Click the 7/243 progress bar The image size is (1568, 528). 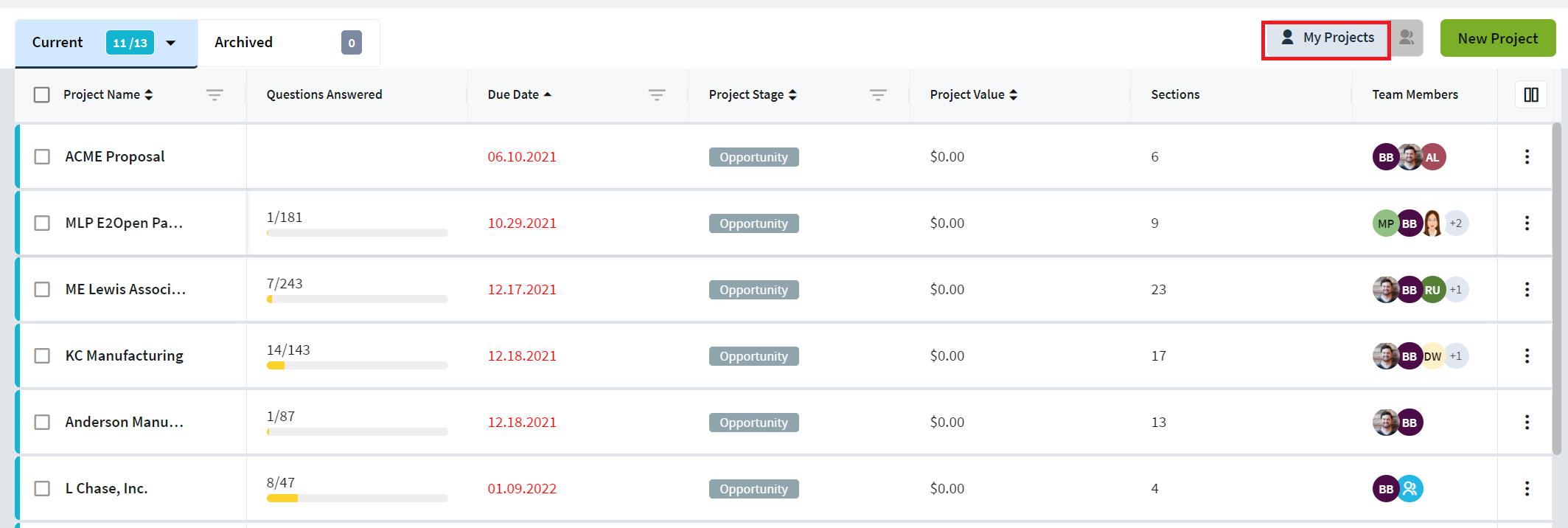click(x=358, y=299)
